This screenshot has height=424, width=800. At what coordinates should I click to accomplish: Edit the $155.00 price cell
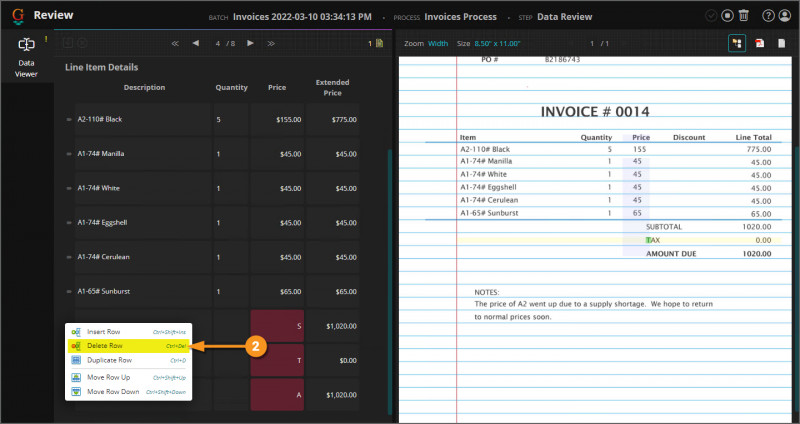[x=277, y=119]
